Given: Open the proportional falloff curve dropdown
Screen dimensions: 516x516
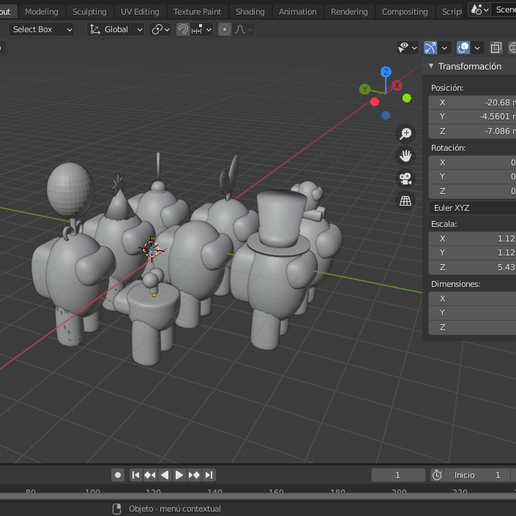Looking at the screenshot, I should [244, 30].
